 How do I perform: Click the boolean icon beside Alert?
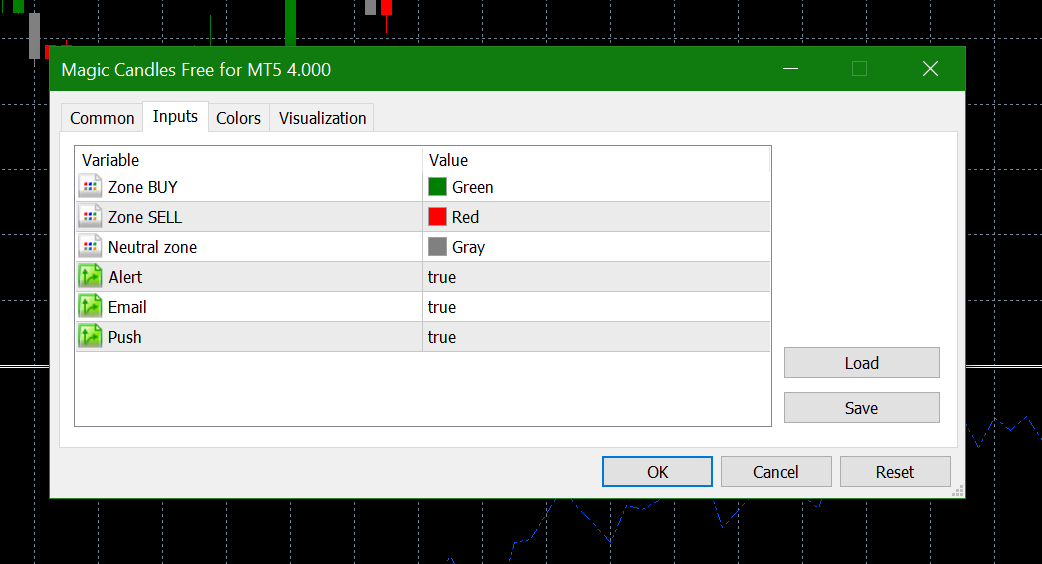pyautogui.click(x=90, y=276)
